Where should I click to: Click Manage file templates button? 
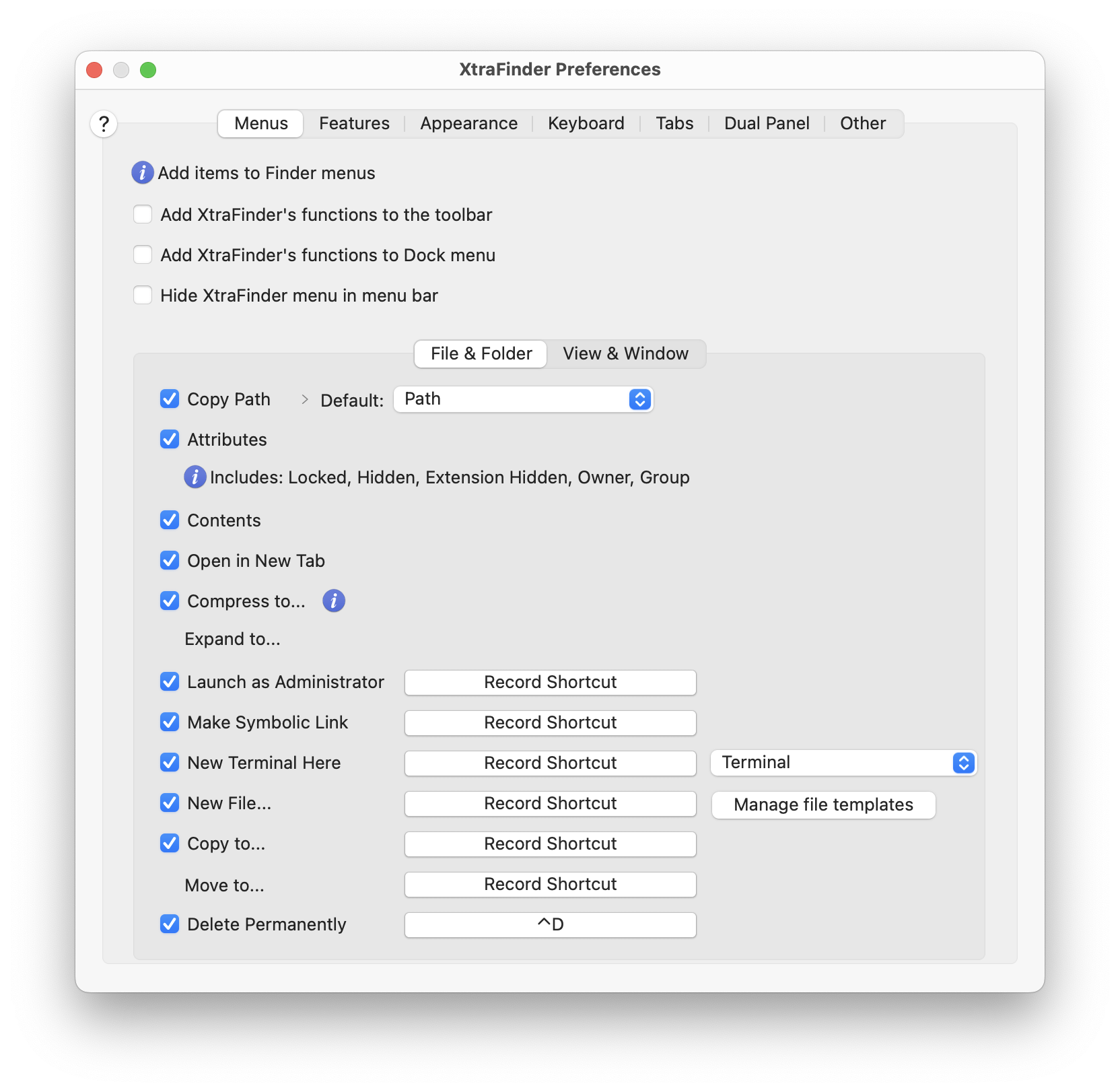click(x=823, y=805)
